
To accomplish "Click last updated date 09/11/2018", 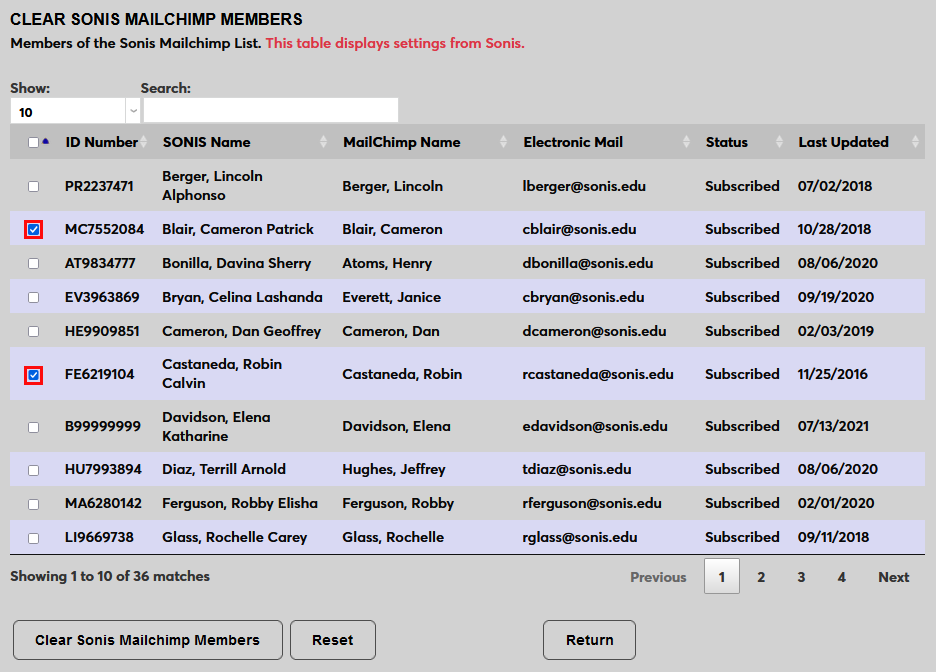I will [x=833, y=537].
